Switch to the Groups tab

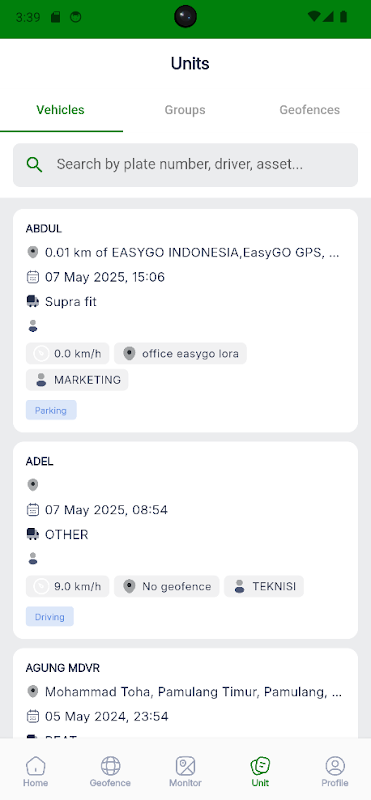(x=185, y=110)
